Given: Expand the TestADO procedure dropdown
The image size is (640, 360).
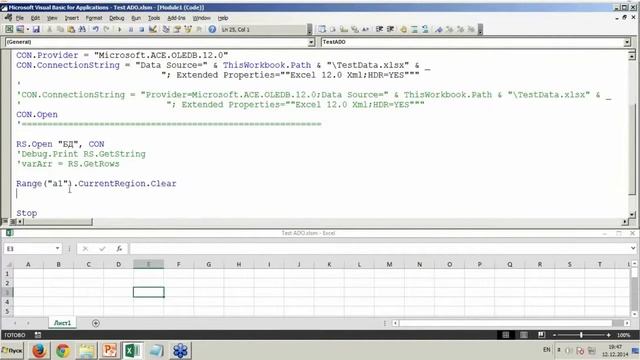Looking at the screenshot, I should (627, 42).
